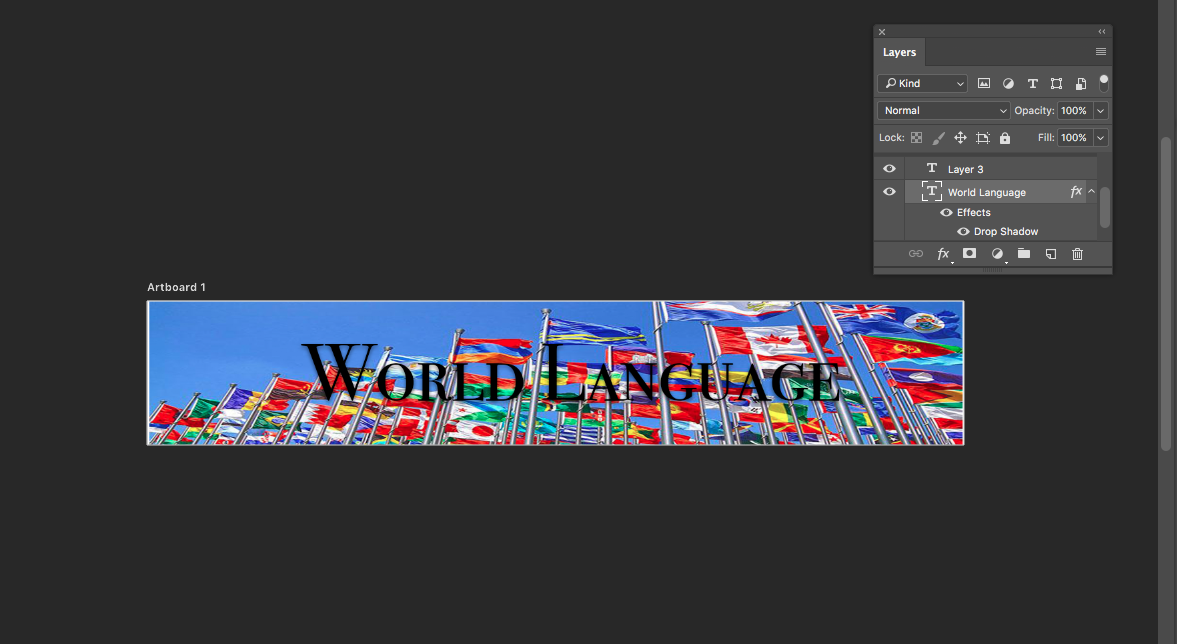This screenshot has width=1177, height=644.
Task: Open the Normal blend mode dropdown
Action: pos(943,111)
